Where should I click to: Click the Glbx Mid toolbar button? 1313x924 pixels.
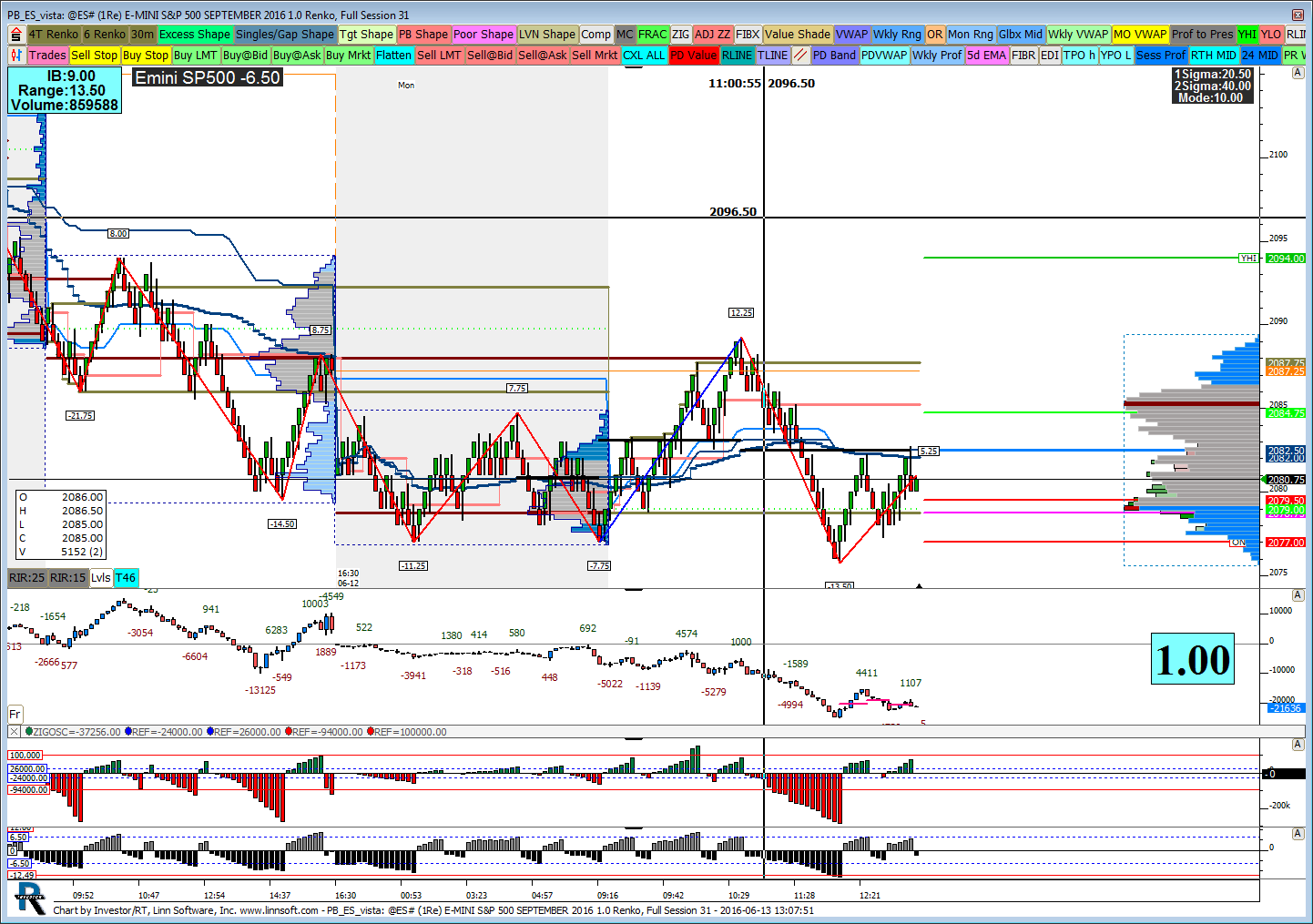point(1021,35)
